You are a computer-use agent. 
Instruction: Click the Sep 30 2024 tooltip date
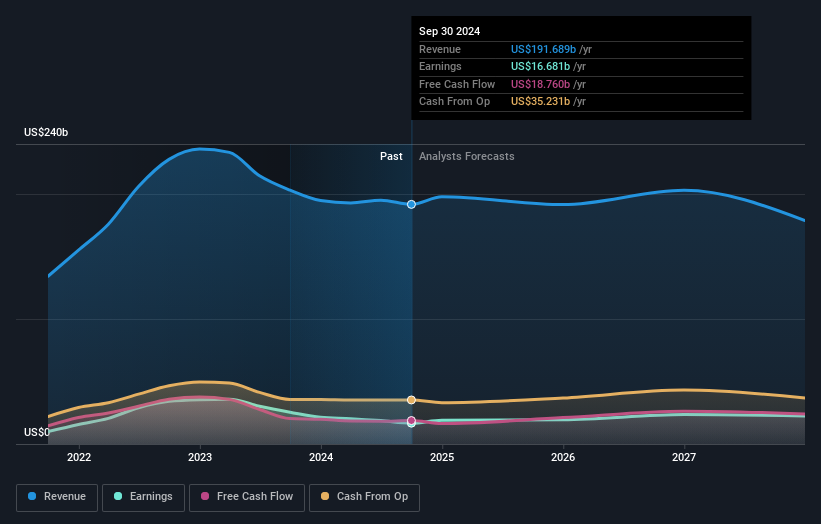click(449, 31)
